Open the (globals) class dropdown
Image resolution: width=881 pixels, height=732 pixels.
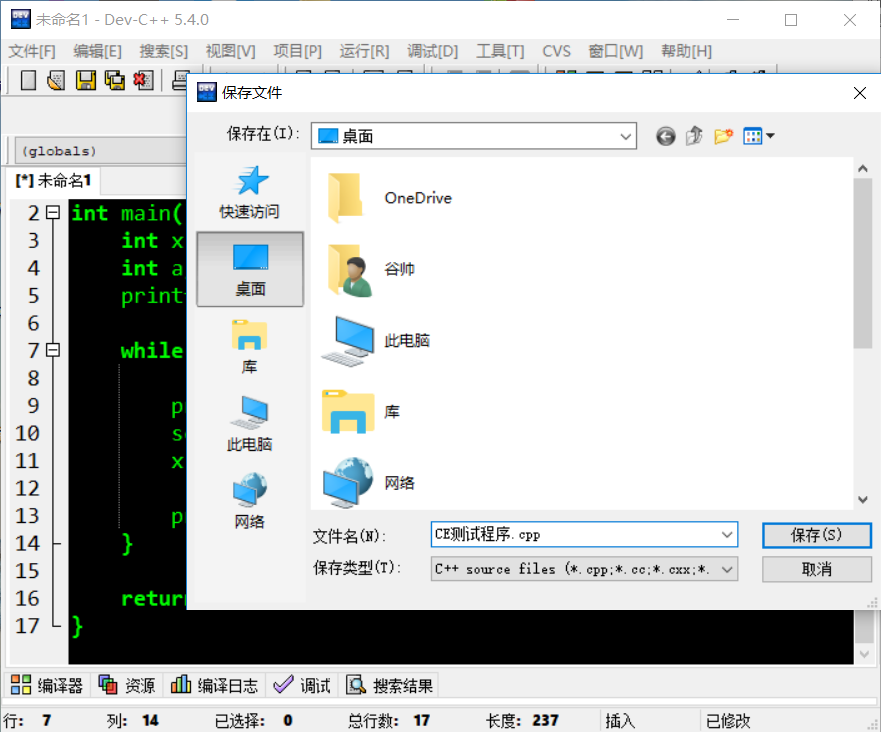(100, 151)
